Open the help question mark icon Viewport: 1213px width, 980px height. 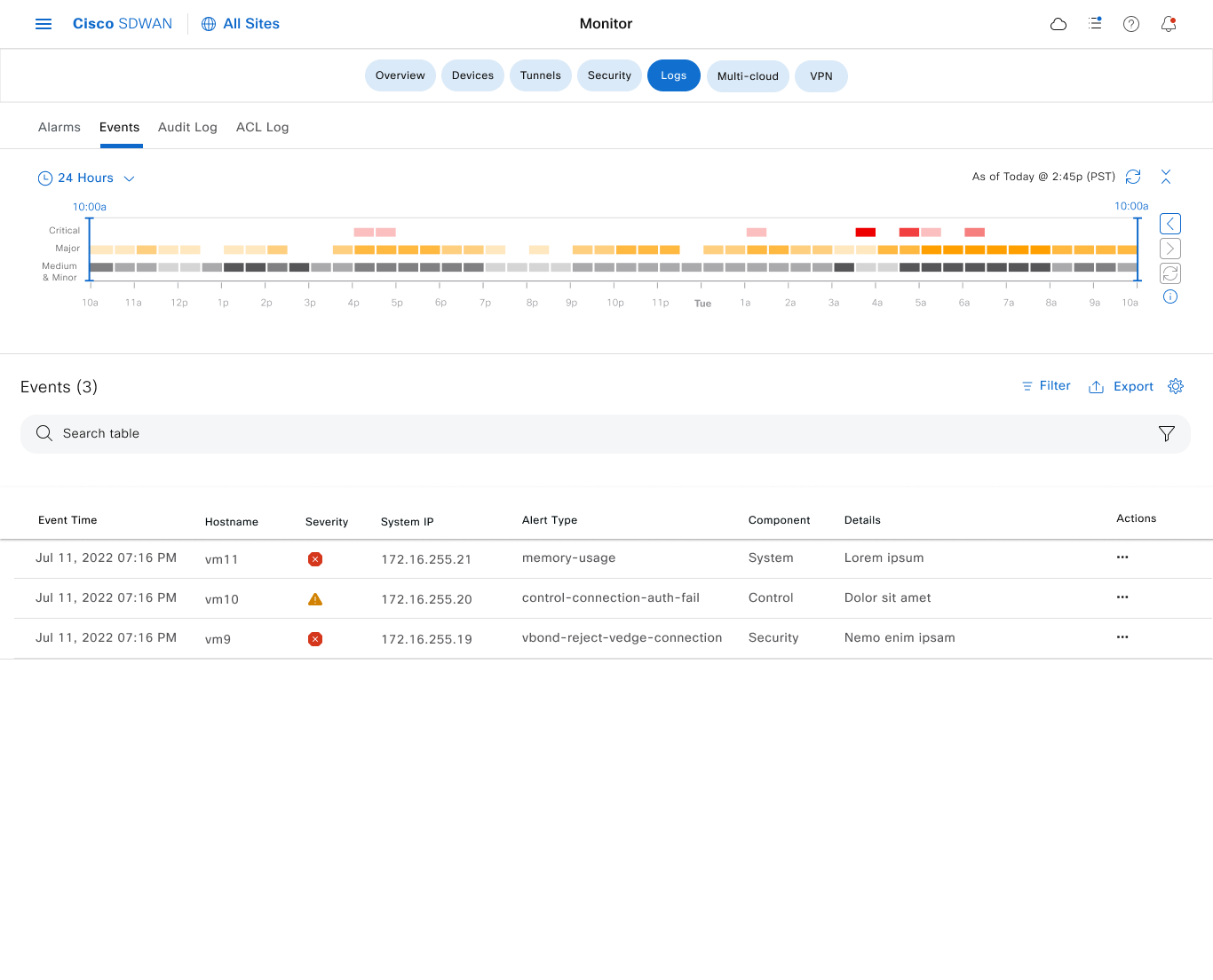(x=1131, y=24)
